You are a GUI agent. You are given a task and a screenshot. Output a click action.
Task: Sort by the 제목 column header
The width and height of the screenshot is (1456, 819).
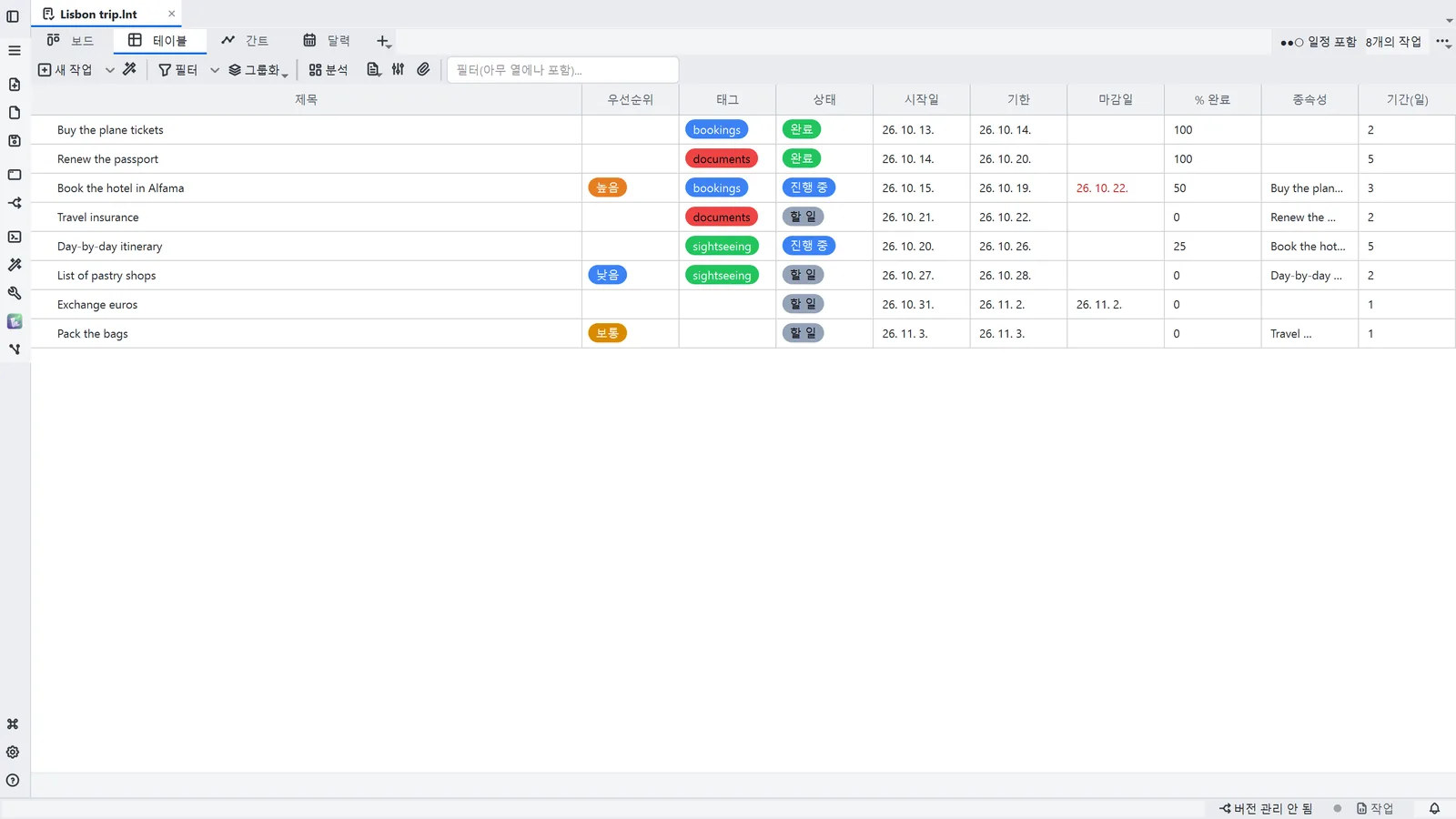(x=306, y=99)
